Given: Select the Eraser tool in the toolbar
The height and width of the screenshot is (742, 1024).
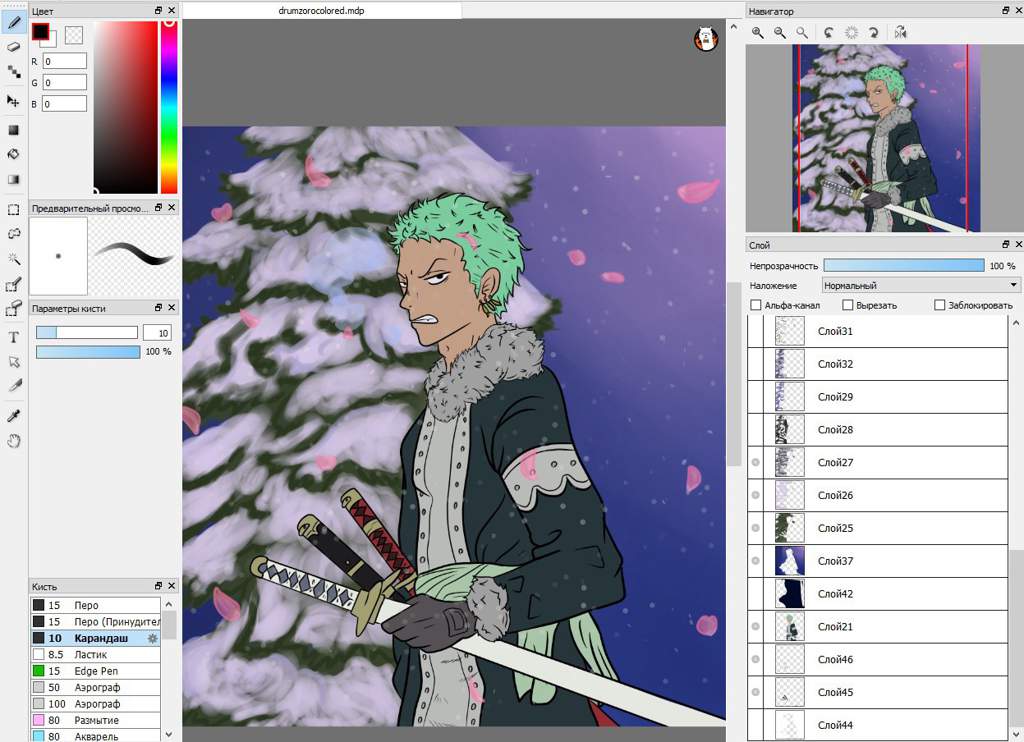Looking at the screenshot, I should click(14, 46).
